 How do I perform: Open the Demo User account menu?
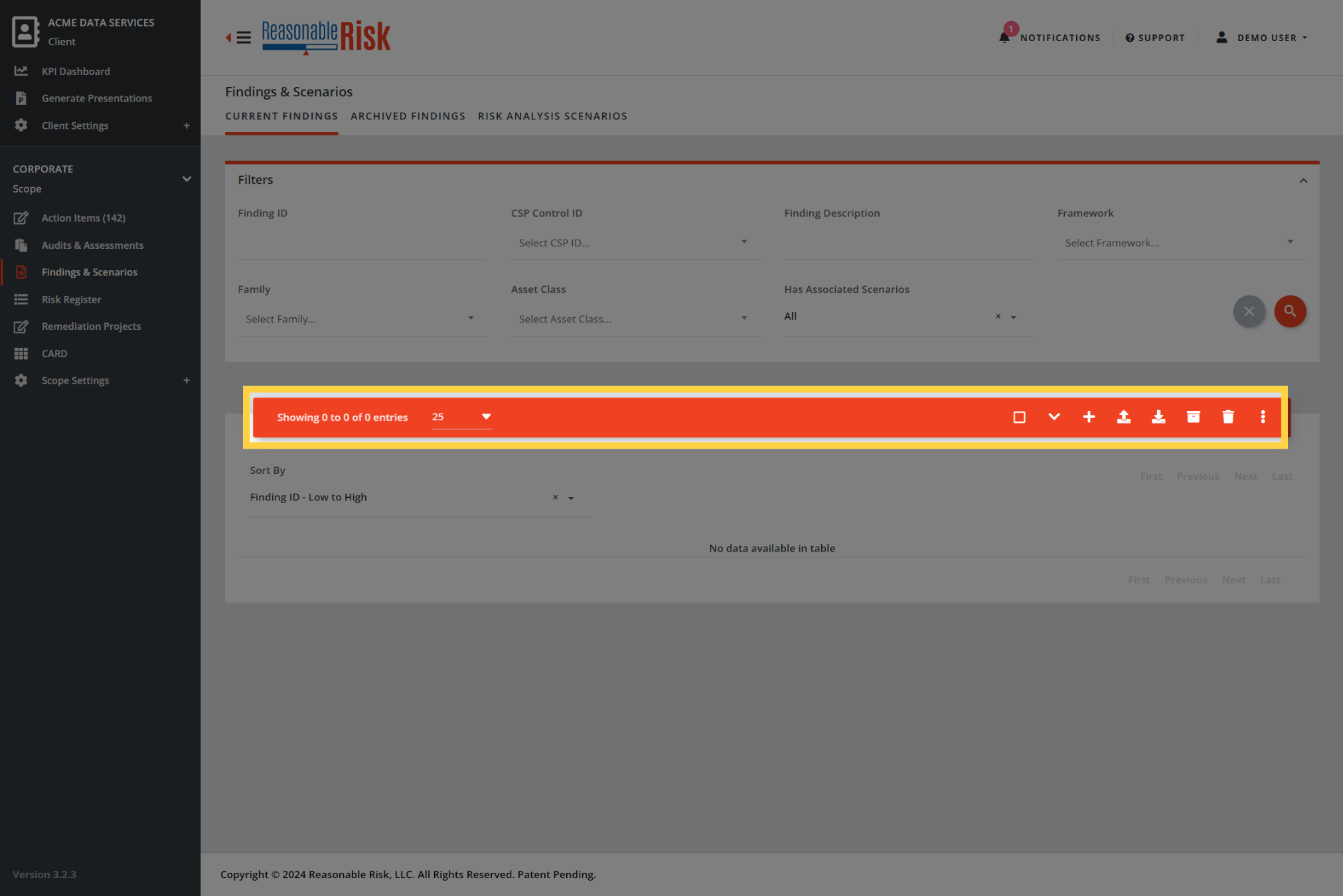[x=1261, y=38]
